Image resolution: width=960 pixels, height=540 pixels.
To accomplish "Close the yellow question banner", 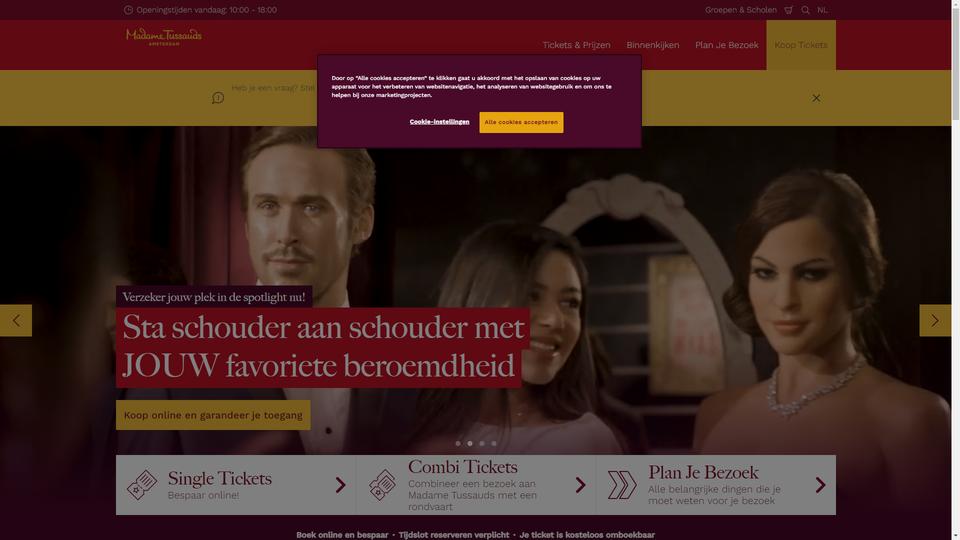I will [816, 98].
